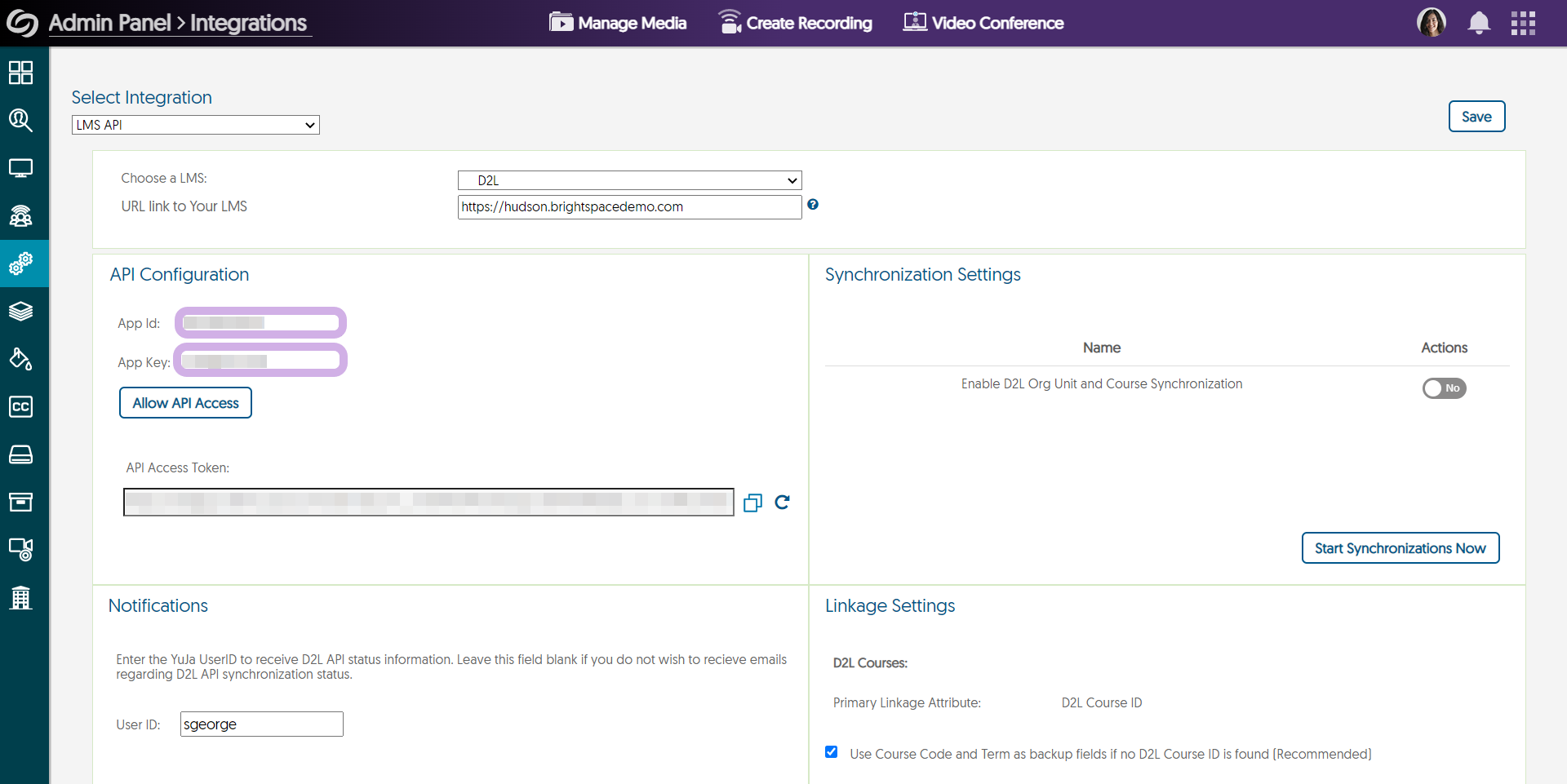This screenshot has width=1567, height=784.
Task: Click the "Linkage Settings" heading
Action: coord(890,606)
